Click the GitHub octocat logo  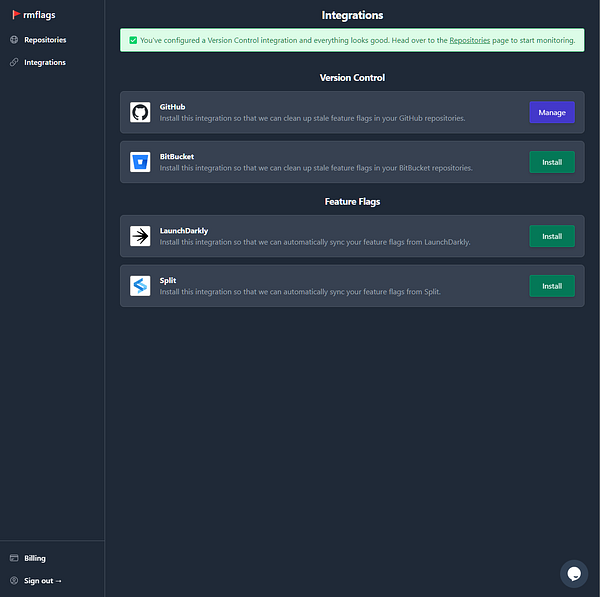tap(140, 112)
